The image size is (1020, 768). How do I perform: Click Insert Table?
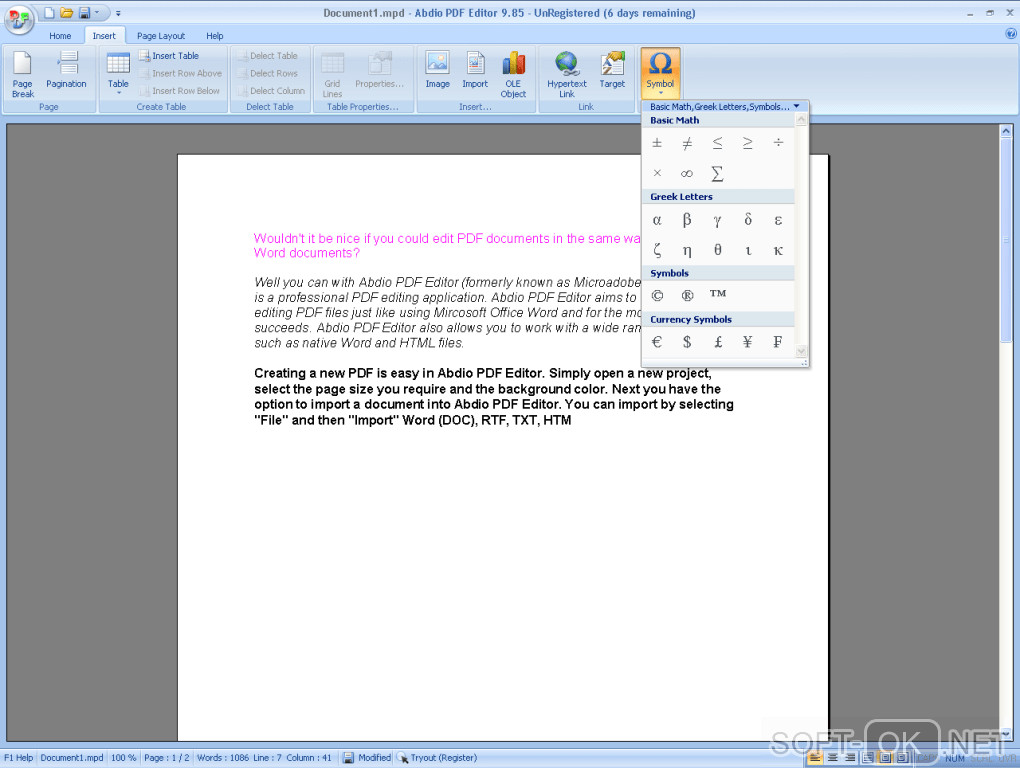tap(169, 56)
